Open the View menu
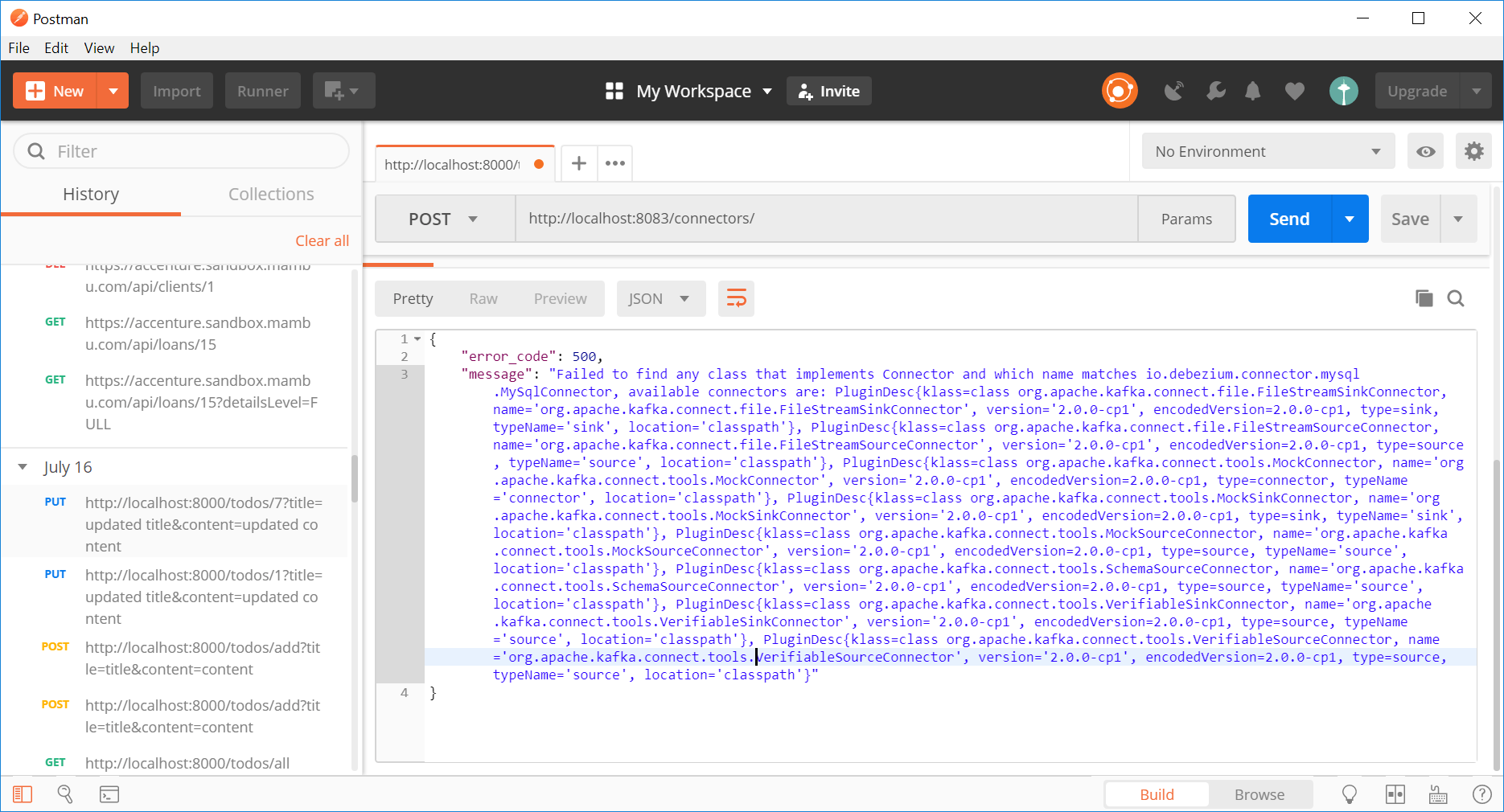Screen dimensions: 1504x812 coord(99,48)
